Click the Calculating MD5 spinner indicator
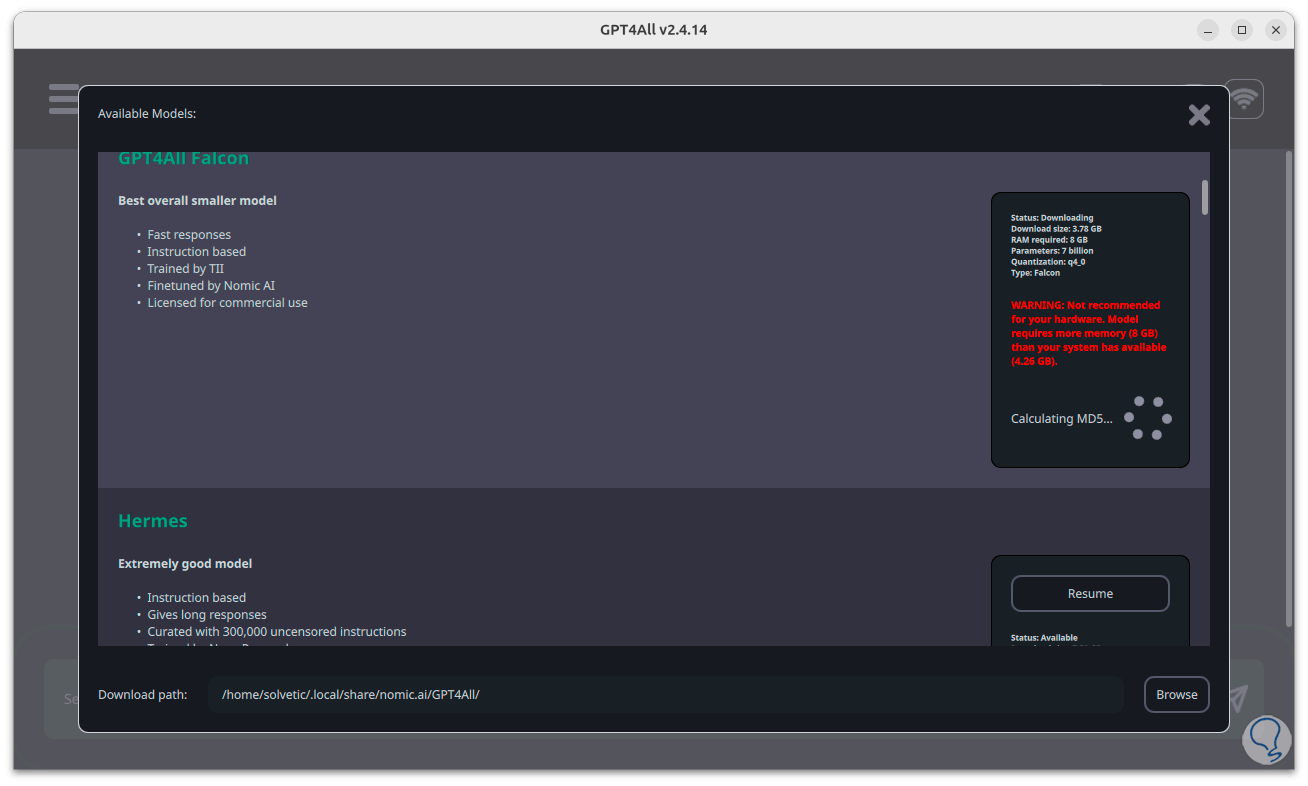The image size is (1308, 786). coord(1148,418)
